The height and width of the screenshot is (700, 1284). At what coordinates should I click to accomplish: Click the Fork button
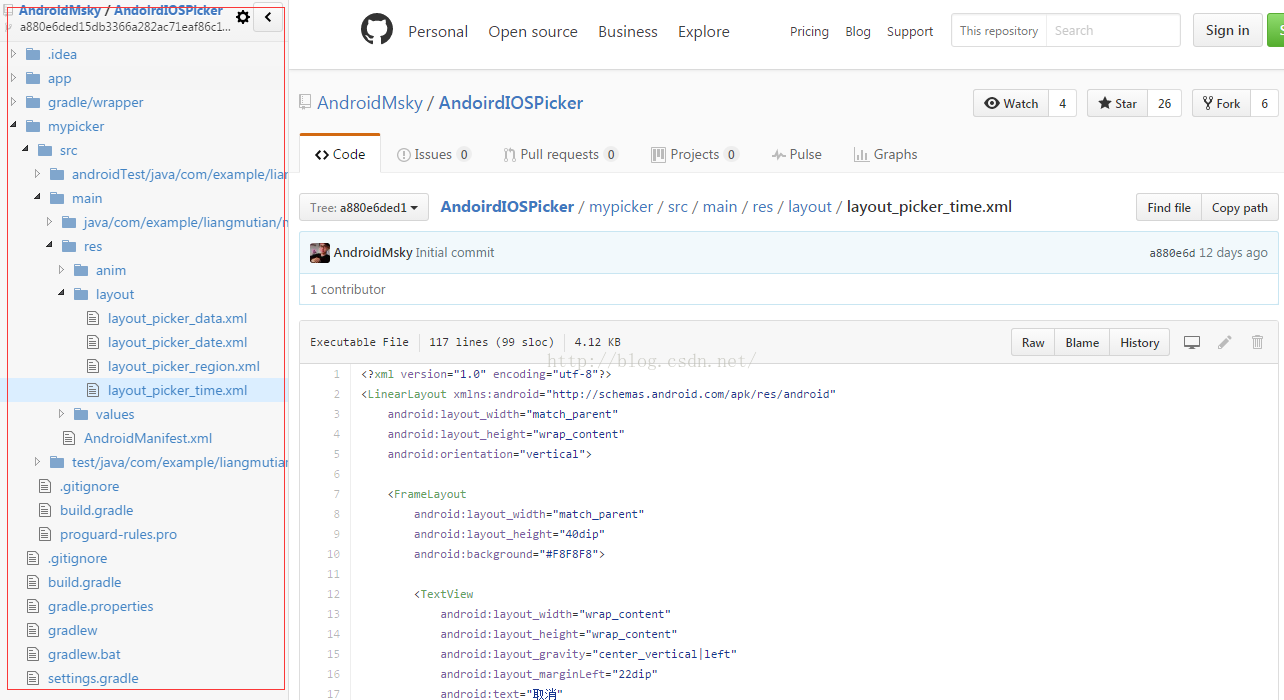pos(1221,103)
